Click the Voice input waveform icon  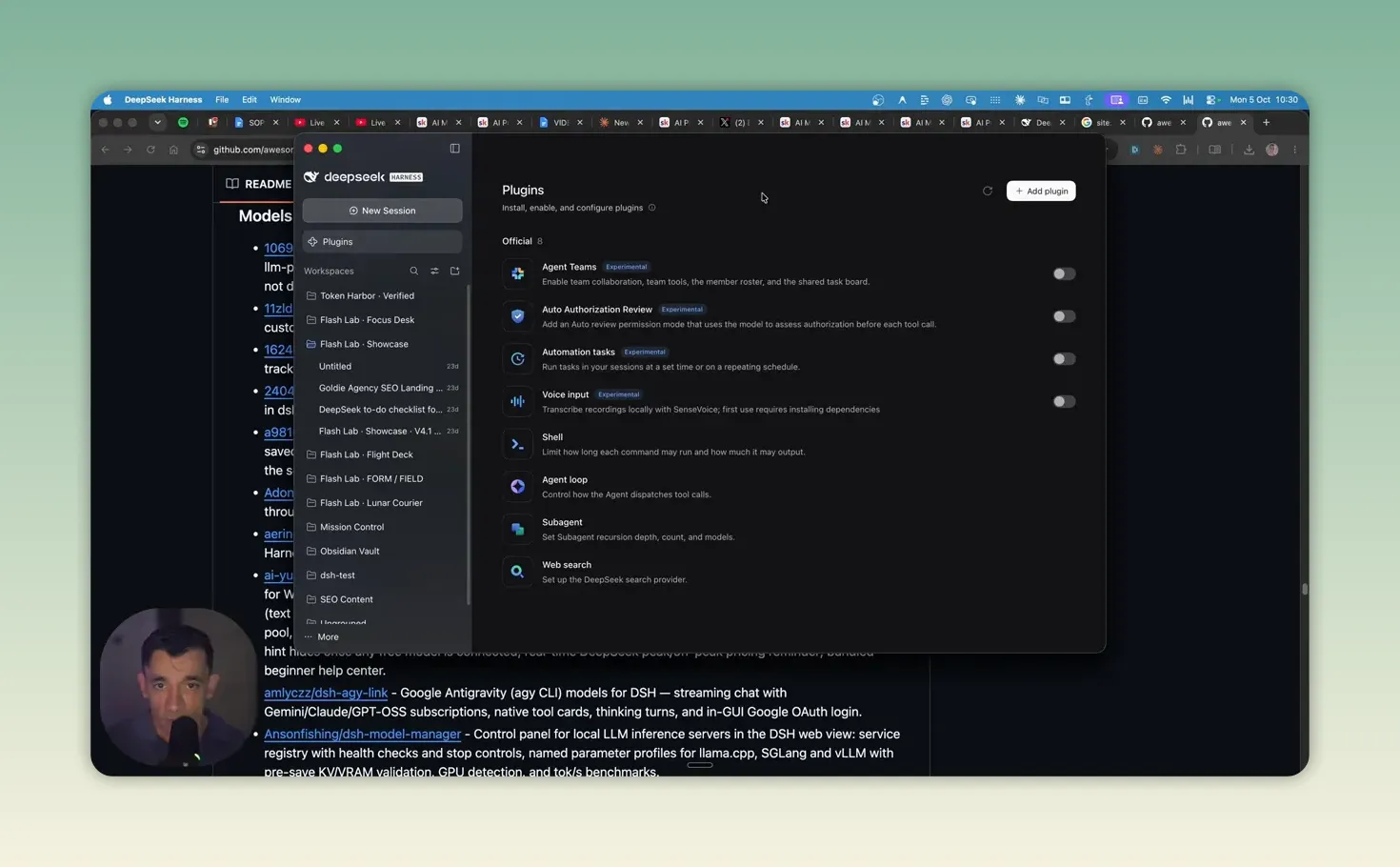(517, 401)
